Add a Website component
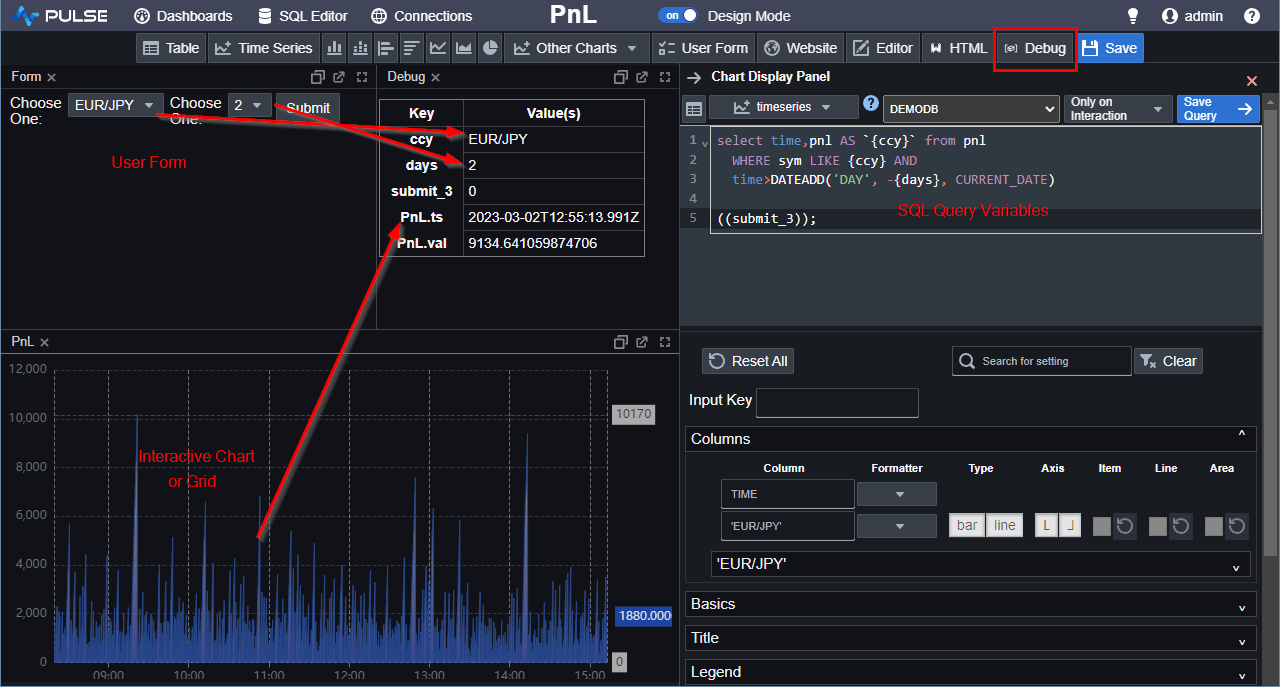This screenshot has width=1280, height=687. [x=800, y=48]
